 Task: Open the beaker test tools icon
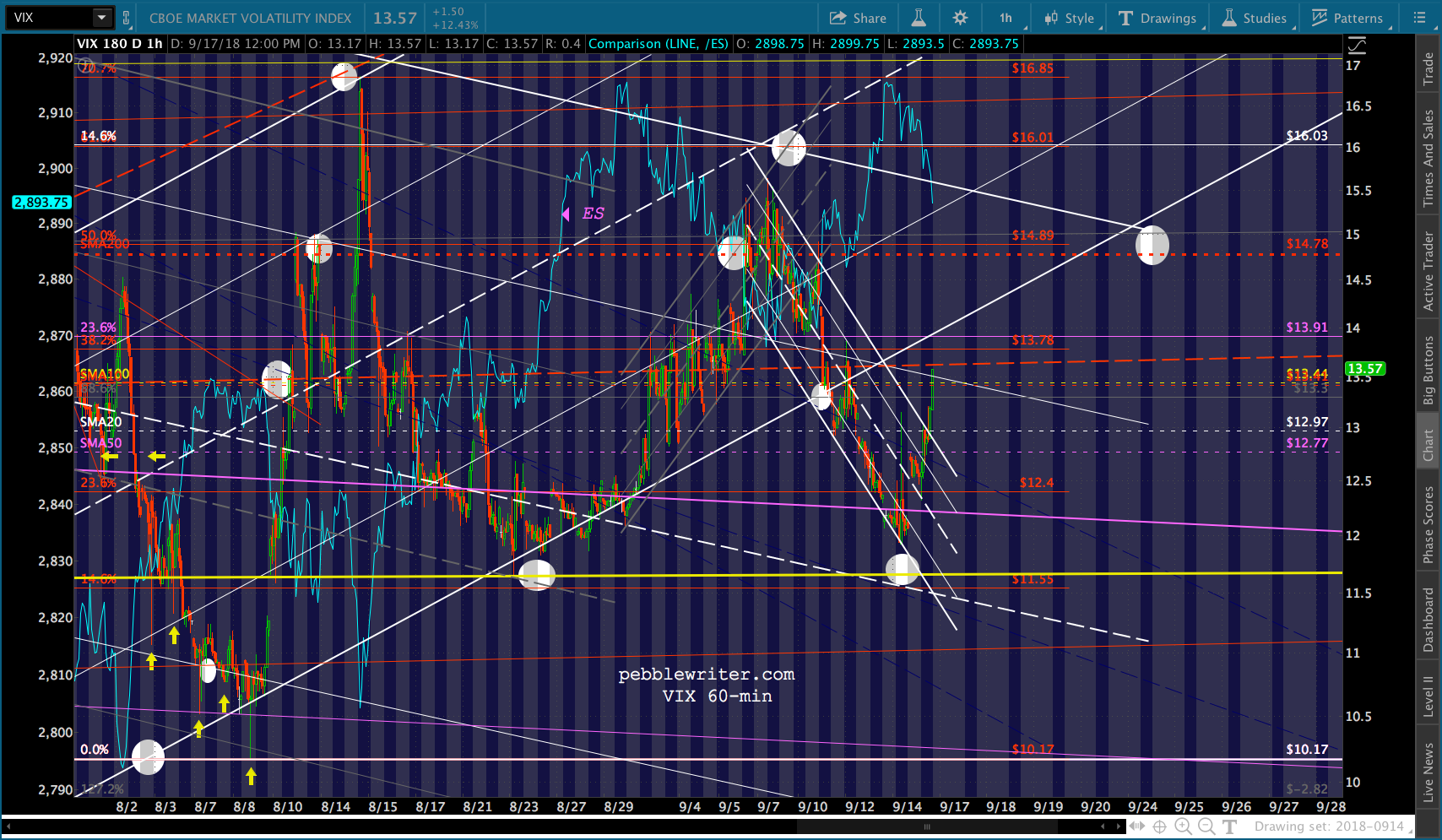pyautogui.click(x=919, y=18)
